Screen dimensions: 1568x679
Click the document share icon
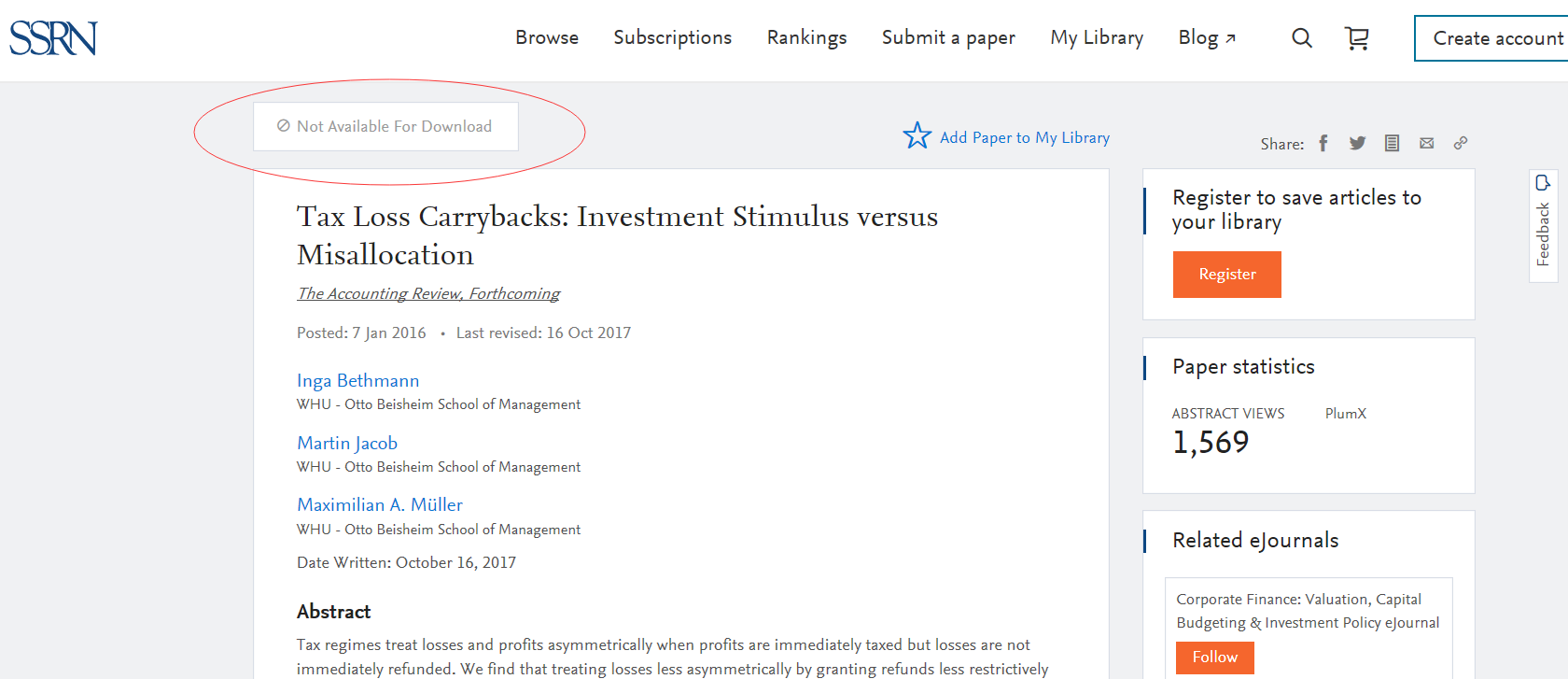click(1392, 143)
